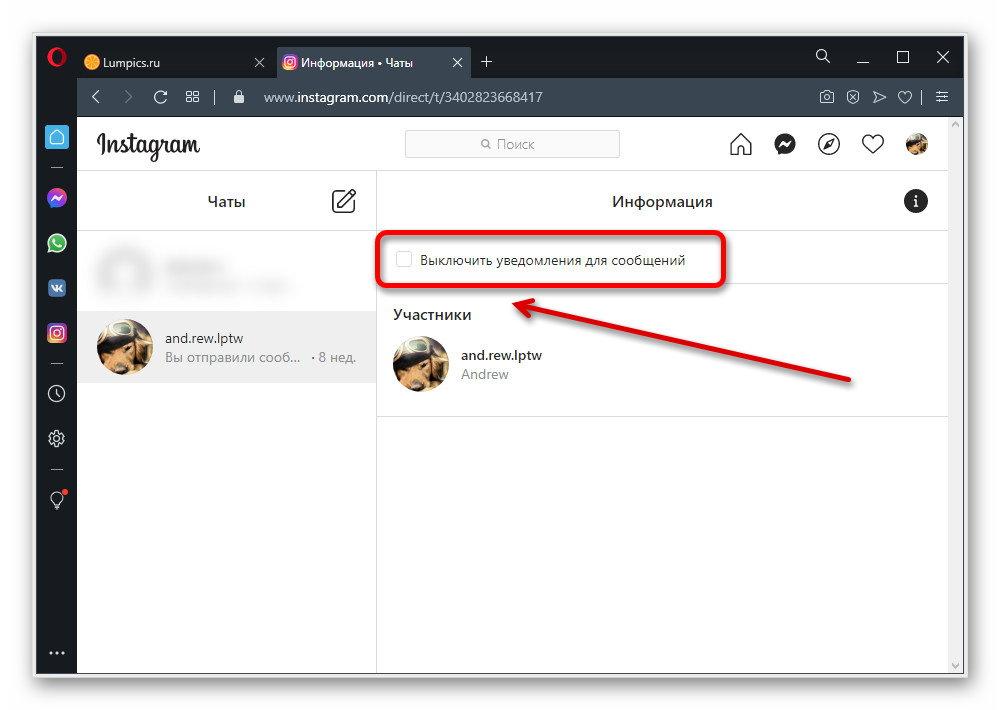Click the browser forward arrow

(x=128, y=97)
